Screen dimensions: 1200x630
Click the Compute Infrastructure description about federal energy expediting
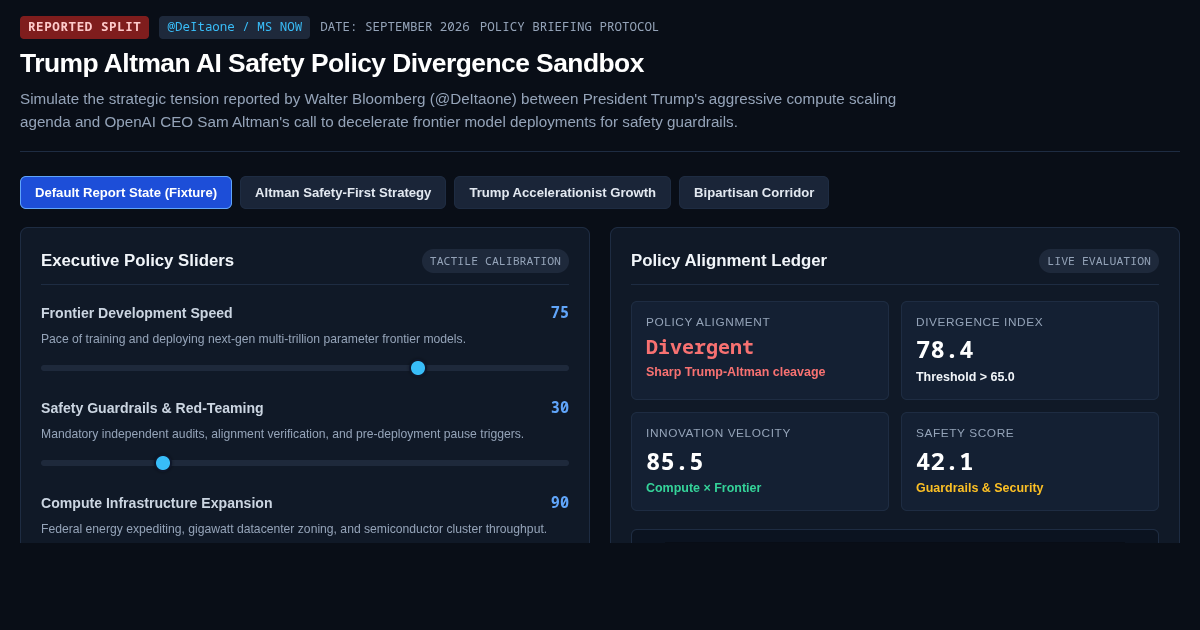click(x=294, y=529)
